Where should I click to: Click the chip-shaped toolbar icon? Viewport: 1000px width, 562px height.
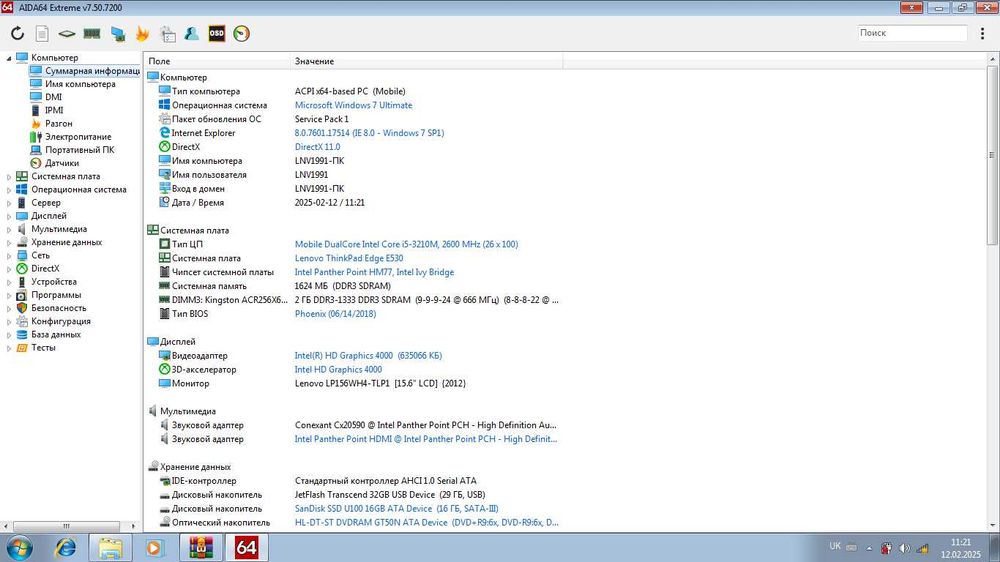pos(66,34)
